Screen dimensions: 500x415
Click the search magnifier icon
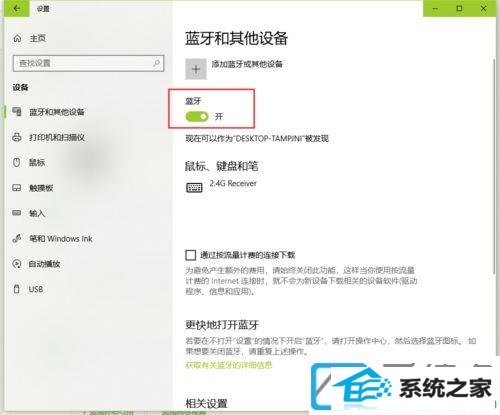156,63
